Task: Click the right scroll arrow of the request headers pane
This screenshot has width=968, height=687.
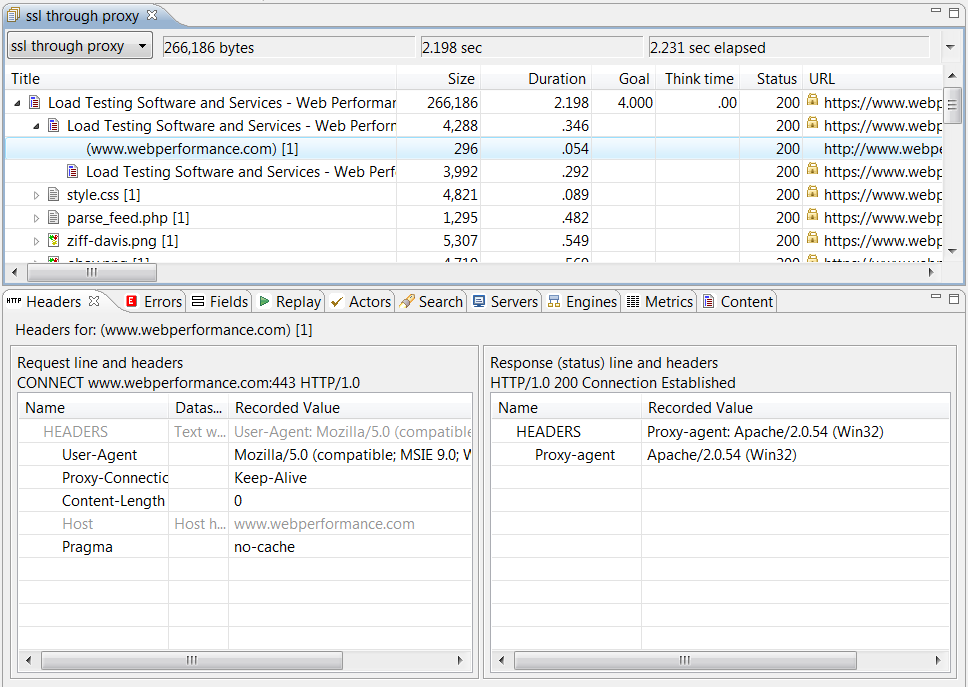Action: [460, 660]
